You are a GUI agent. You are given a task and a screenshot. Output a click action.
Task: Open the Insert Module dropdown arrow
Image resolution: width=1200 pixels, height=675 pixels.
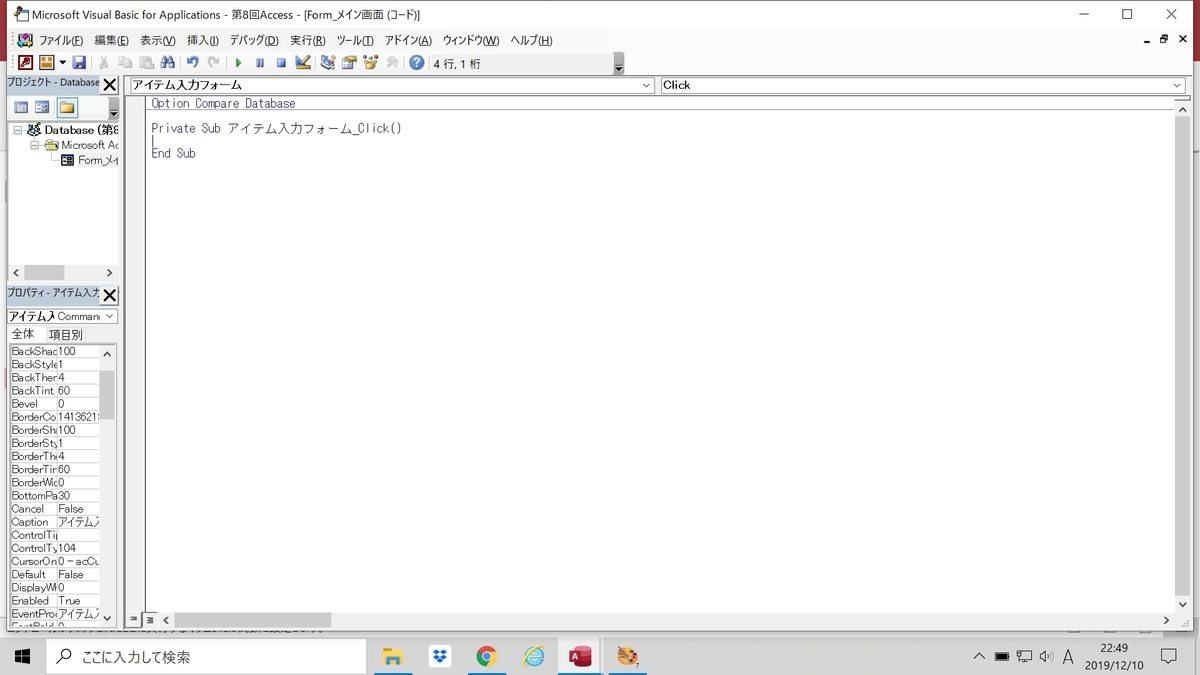62,63
